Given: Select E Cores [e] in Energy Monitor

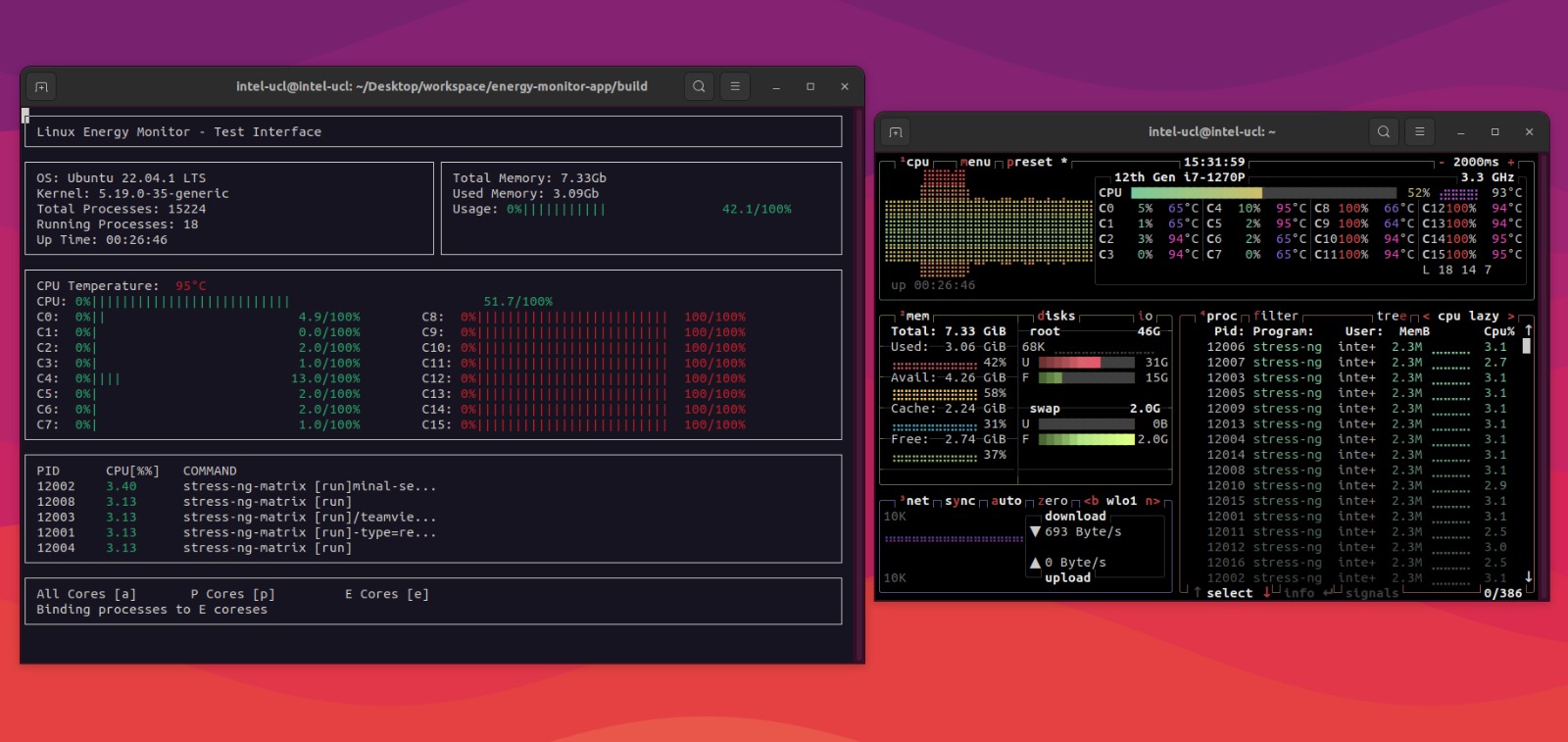Looking at the screenshot, I should [x=387, y=594].
